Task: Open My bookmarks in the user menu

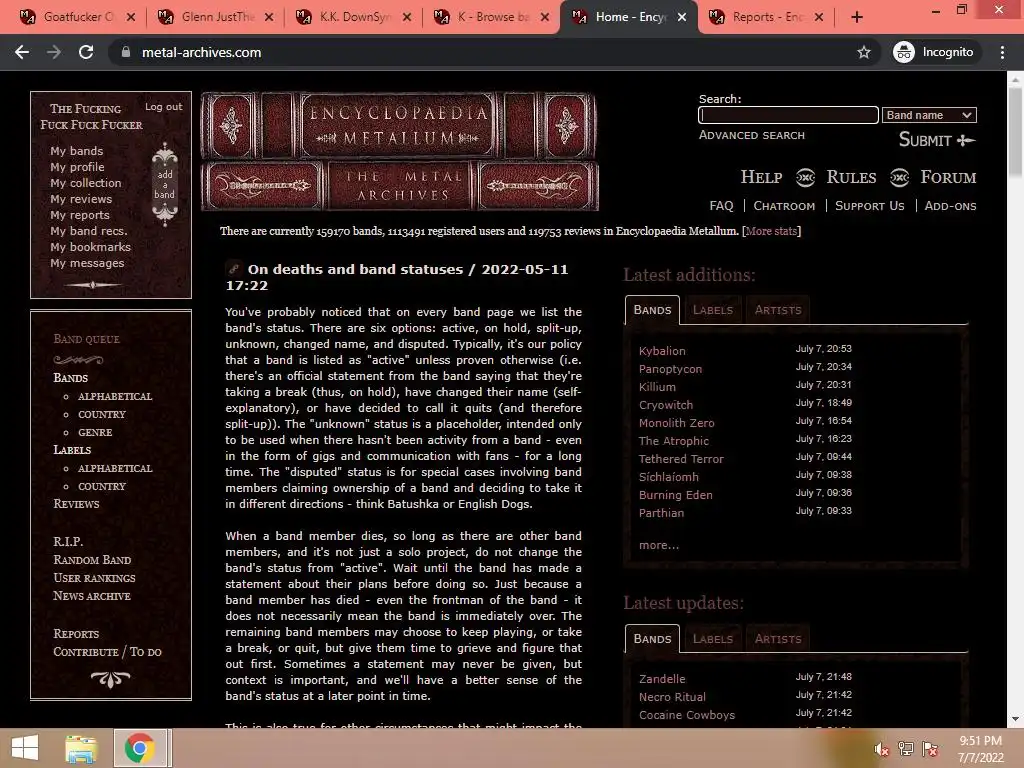Action: (x=90, y=247)
